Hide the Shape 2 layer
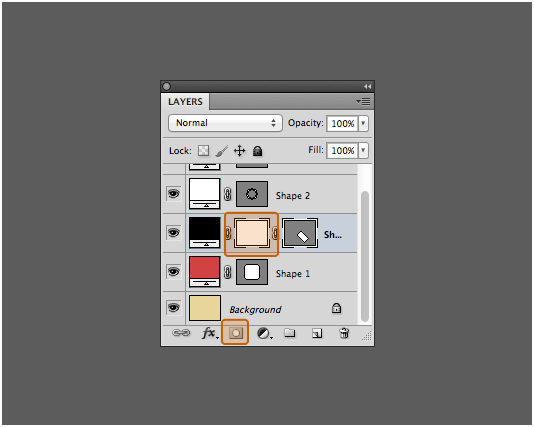This screenshot has height=427, width=534. 174,194
